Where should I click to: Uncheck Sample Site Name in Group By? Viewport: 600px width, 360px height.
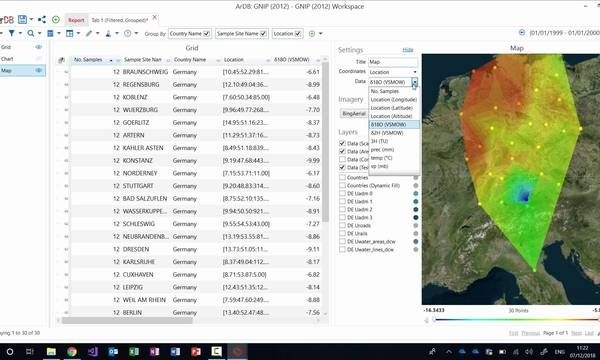tap(263, 34)
